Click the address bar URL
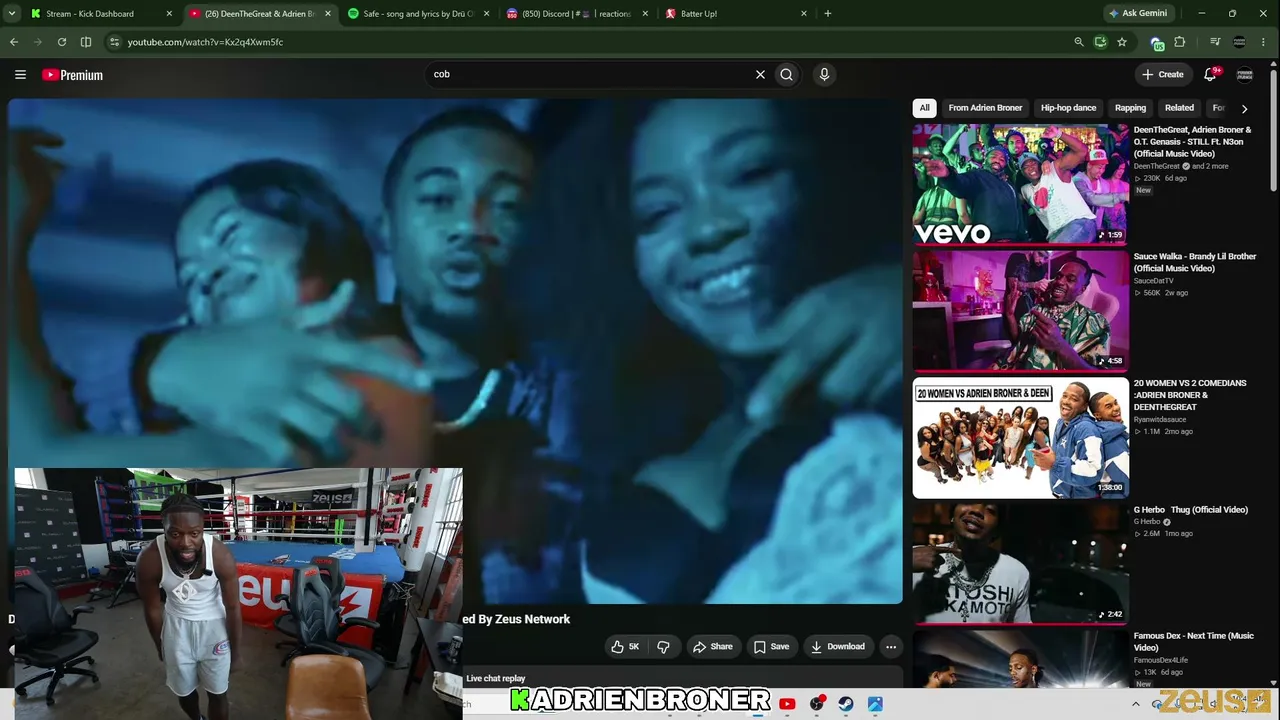1280x720 pixels. pyautogui.click(x=205, y=42)
